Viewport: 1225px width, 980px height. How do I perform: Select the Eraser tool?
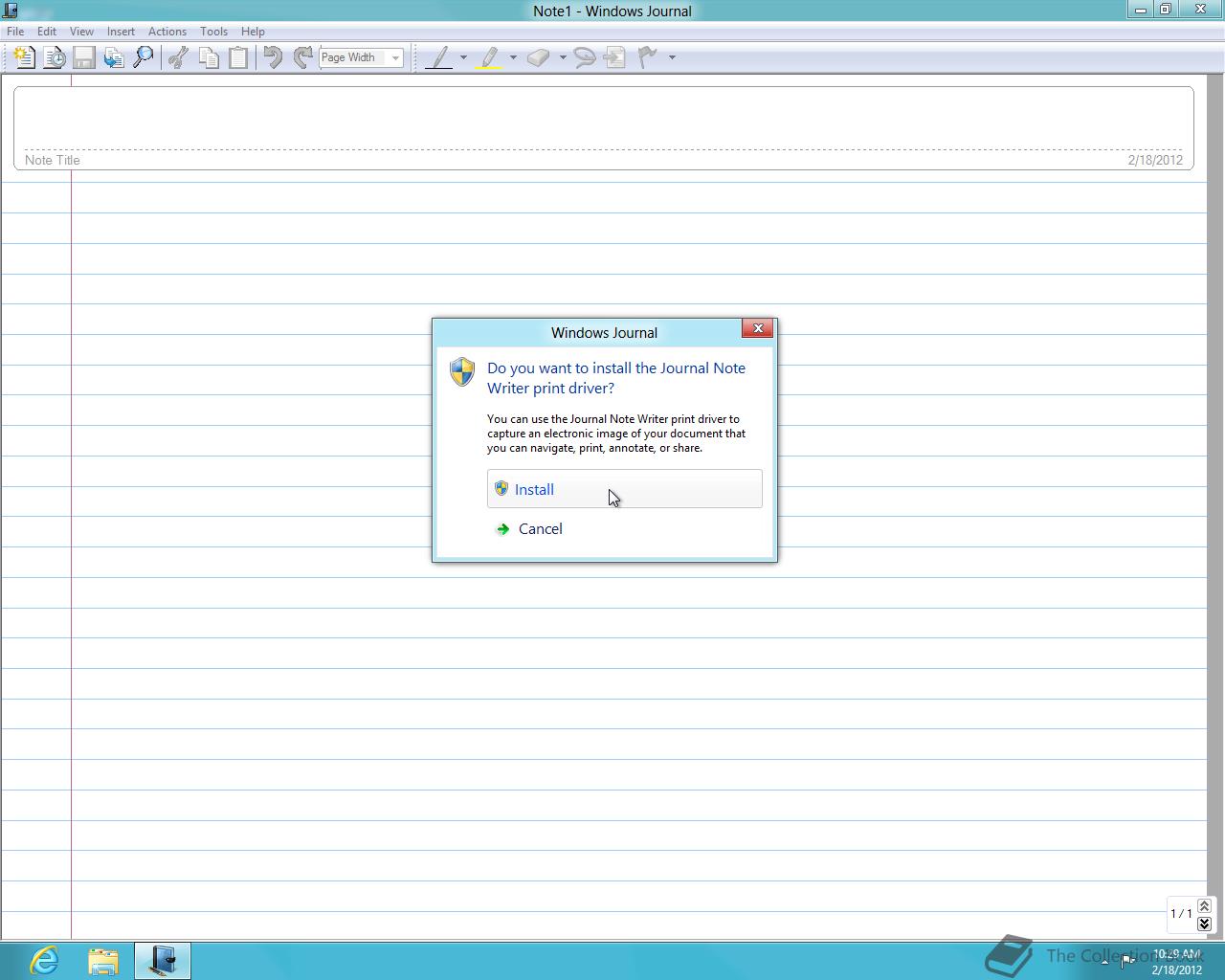point(539,57)
